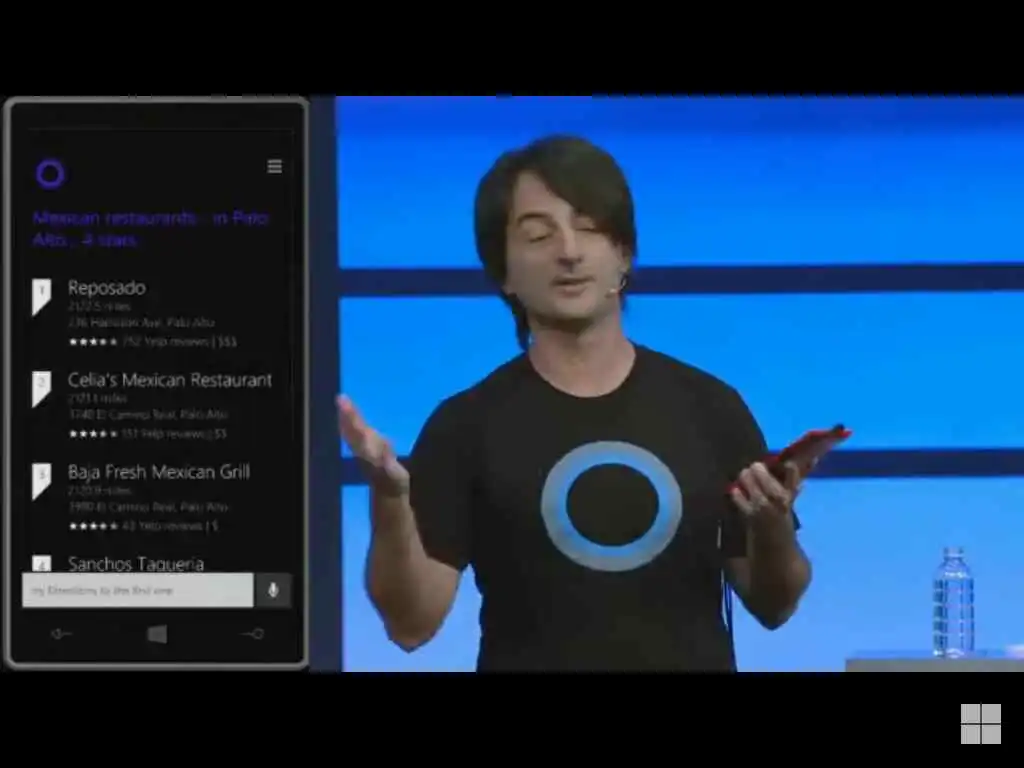
Task: Click Reposado's star rating row
Action: (x=153, y=342)
